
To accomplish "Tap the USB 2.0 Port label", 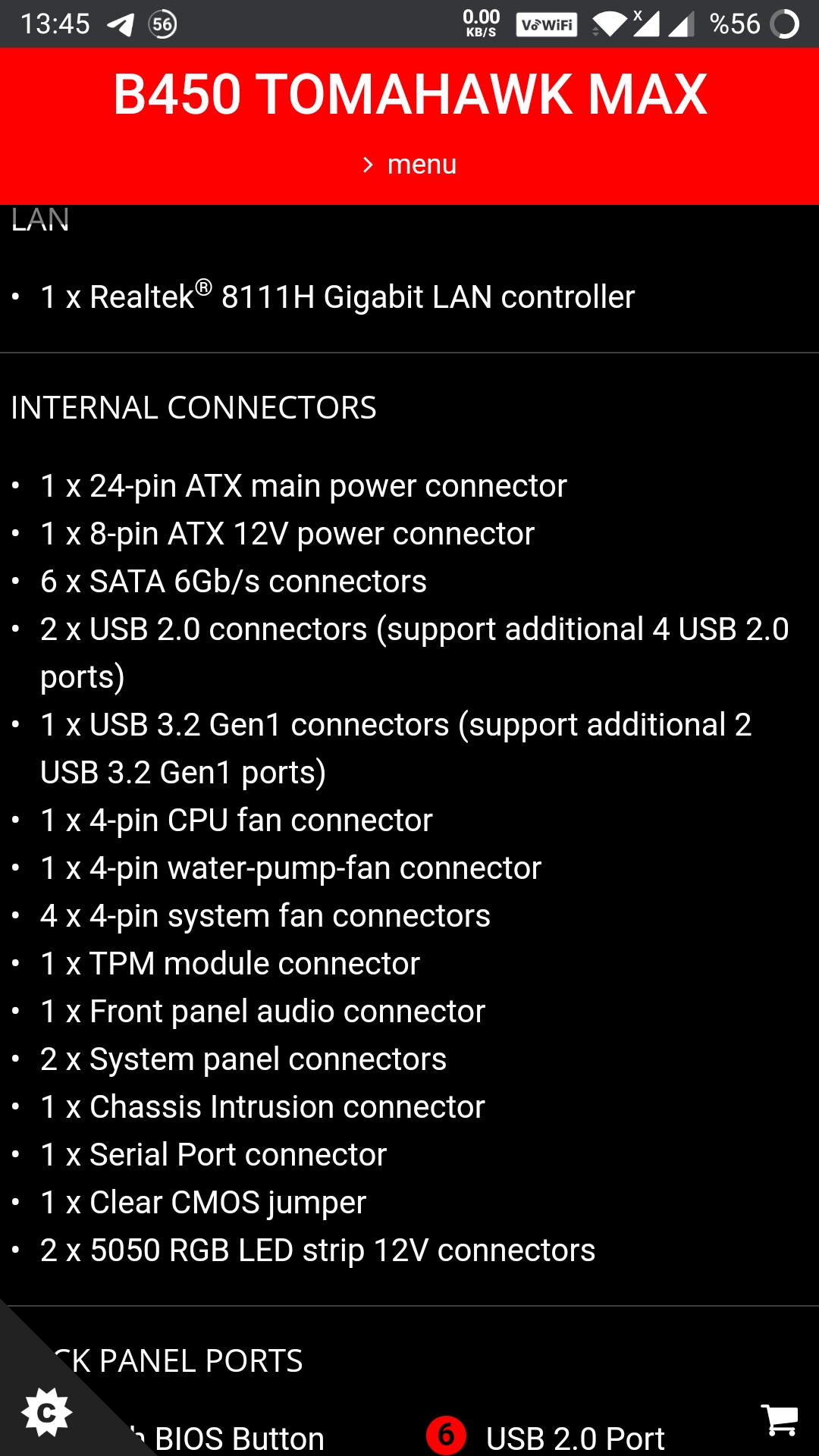I will click(575, 1438).
